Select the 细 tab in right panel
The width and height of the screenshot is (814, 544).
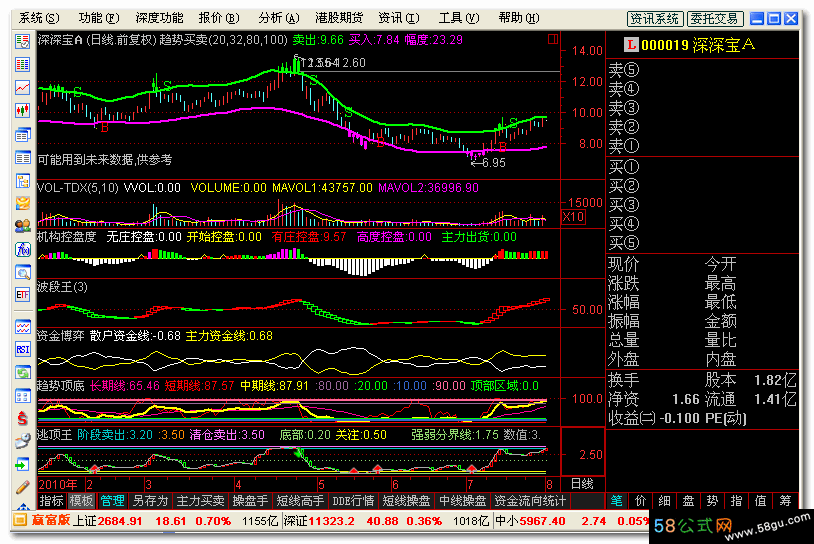click(x=664, y=500)
